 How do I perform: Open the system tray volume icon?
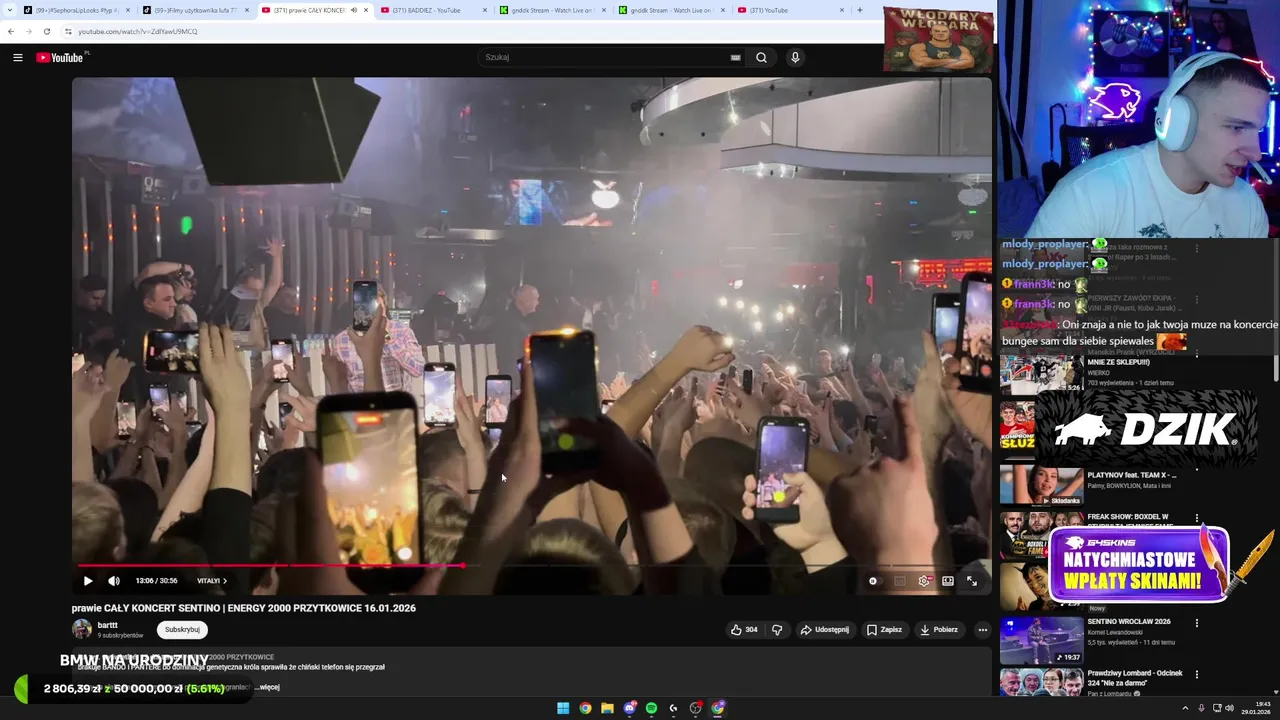click(x=1229, y=708)
